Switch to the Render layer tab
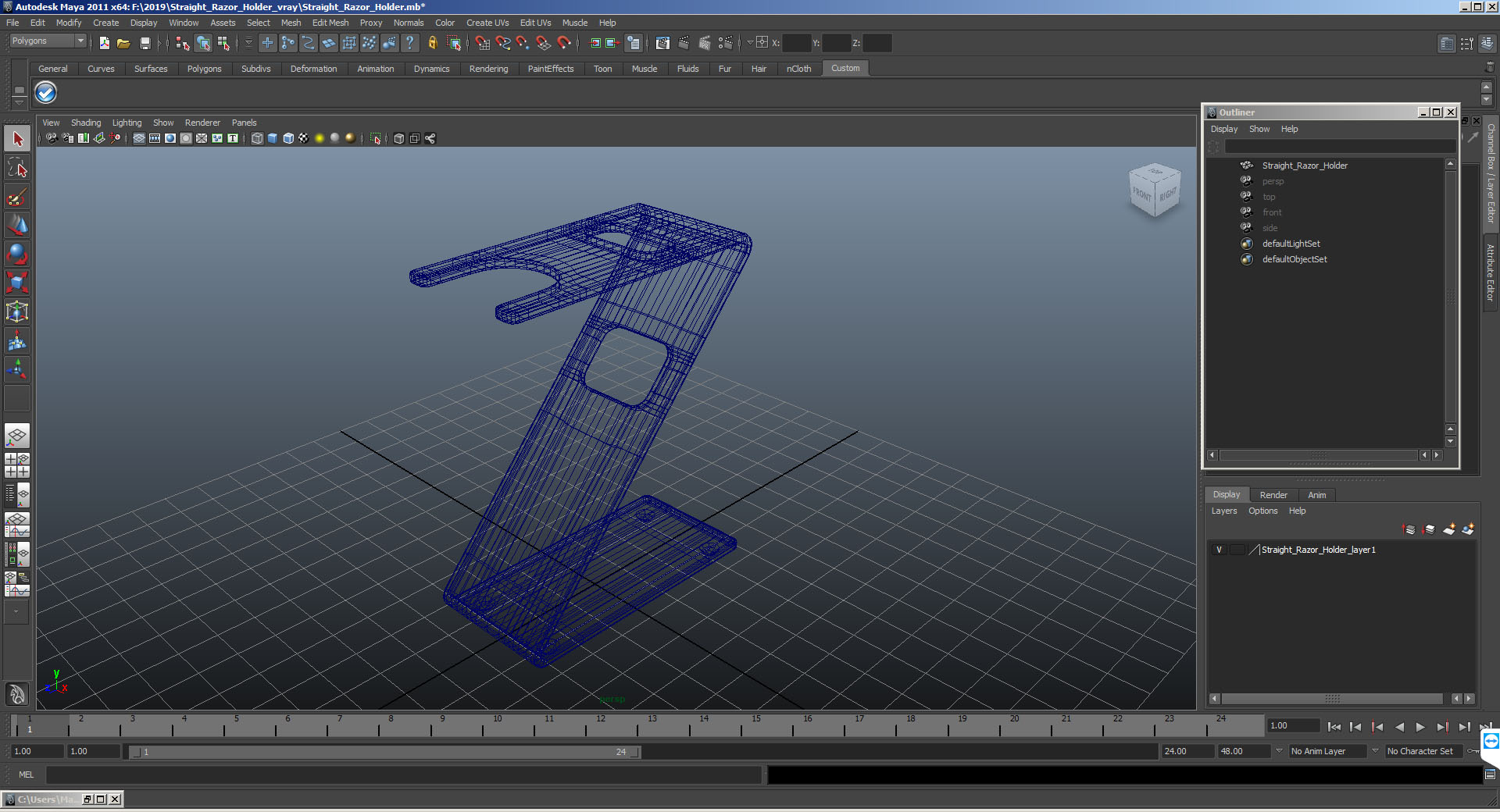 tap(1273, 495)
